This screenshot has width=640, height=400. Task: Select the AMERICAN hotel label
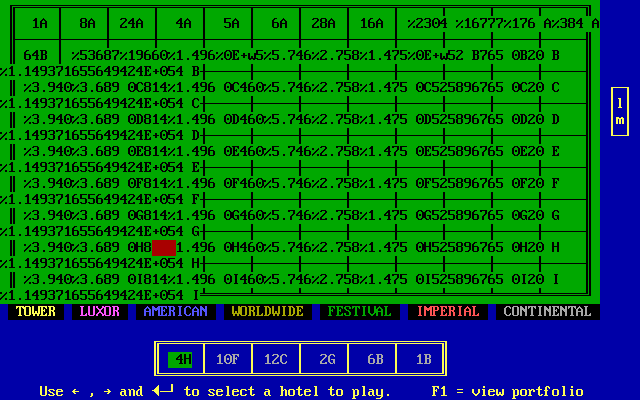pyautogui.click(x=175, y=312)
